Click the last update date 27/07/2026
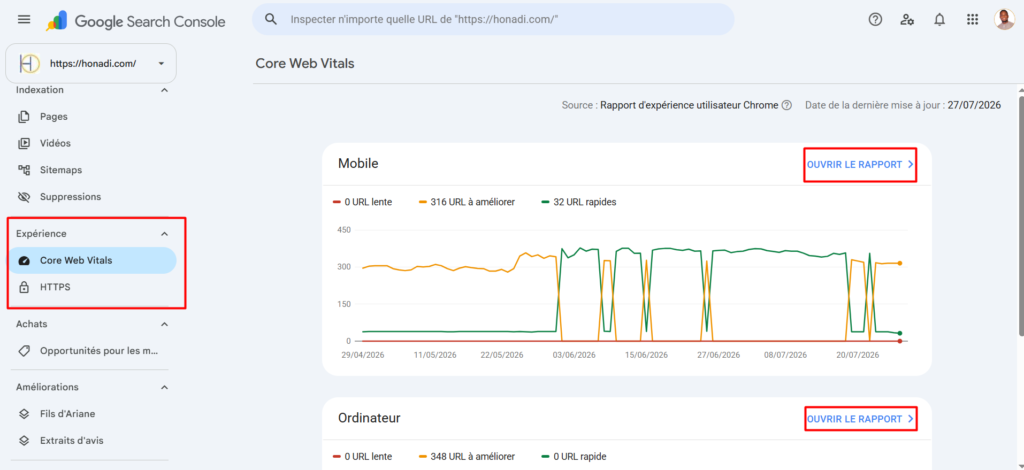This screenshot has height=470, width=1024. click(974, 105)
